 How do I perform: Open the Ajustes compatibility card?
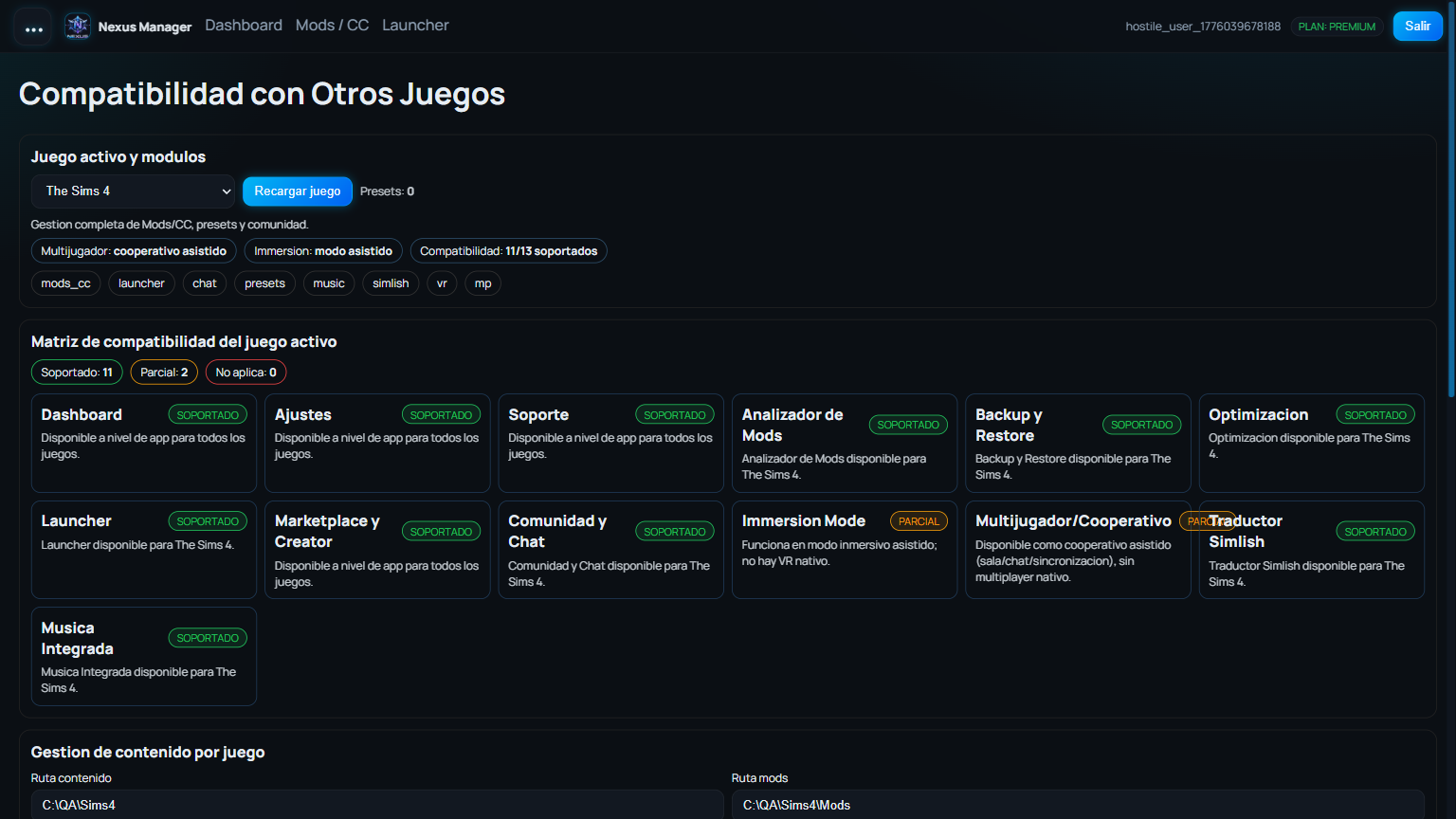point(377,443)
